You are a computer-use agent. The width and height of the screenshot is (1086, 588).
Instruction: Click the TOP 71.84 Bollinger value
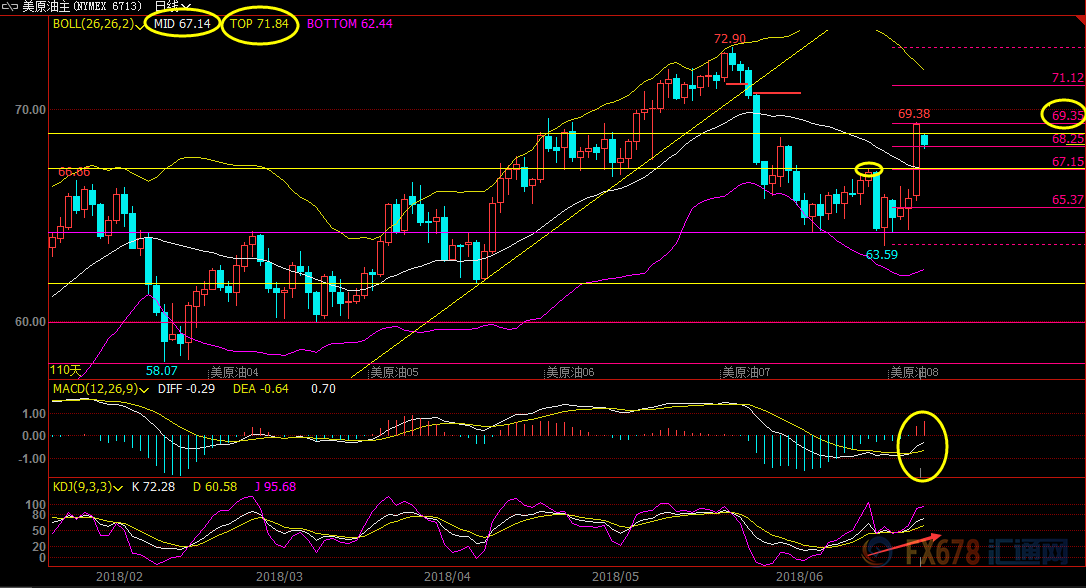[x=259, y=24]
